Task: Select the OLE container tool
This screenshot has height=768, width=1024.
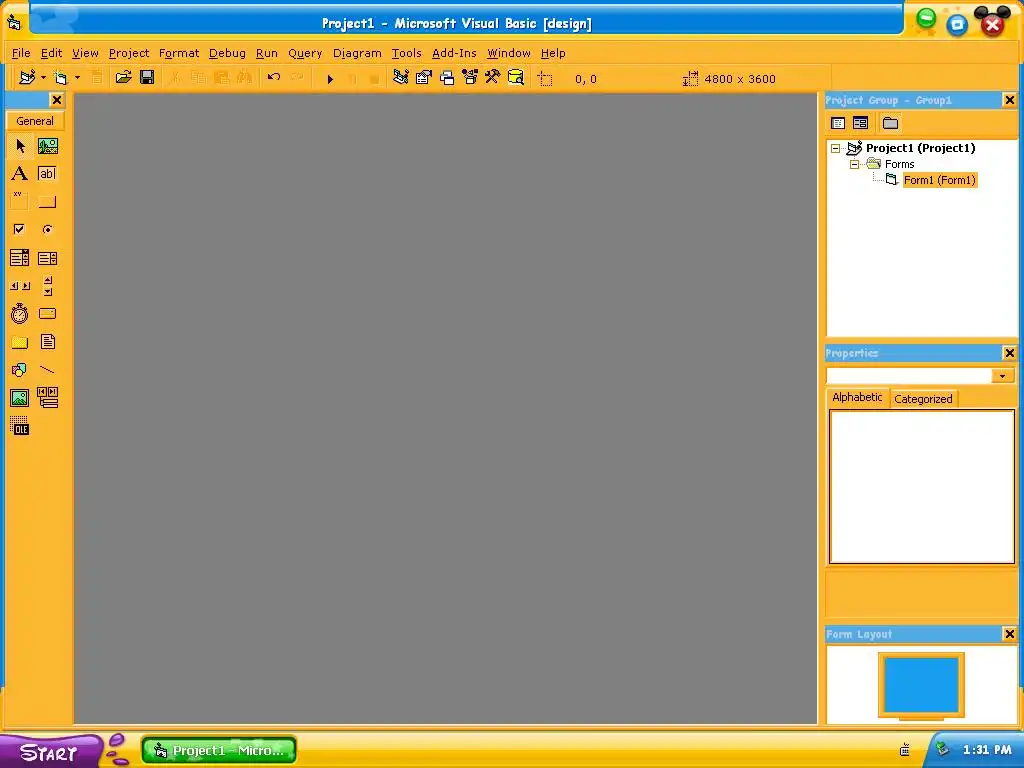Action: pos(20,426)
